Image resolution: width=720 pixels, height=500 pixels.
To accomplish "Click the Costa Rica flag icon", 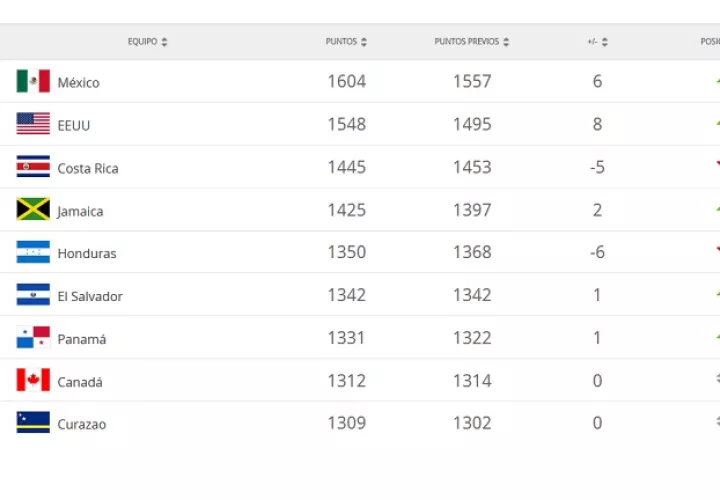I will [x=33, y=166].
